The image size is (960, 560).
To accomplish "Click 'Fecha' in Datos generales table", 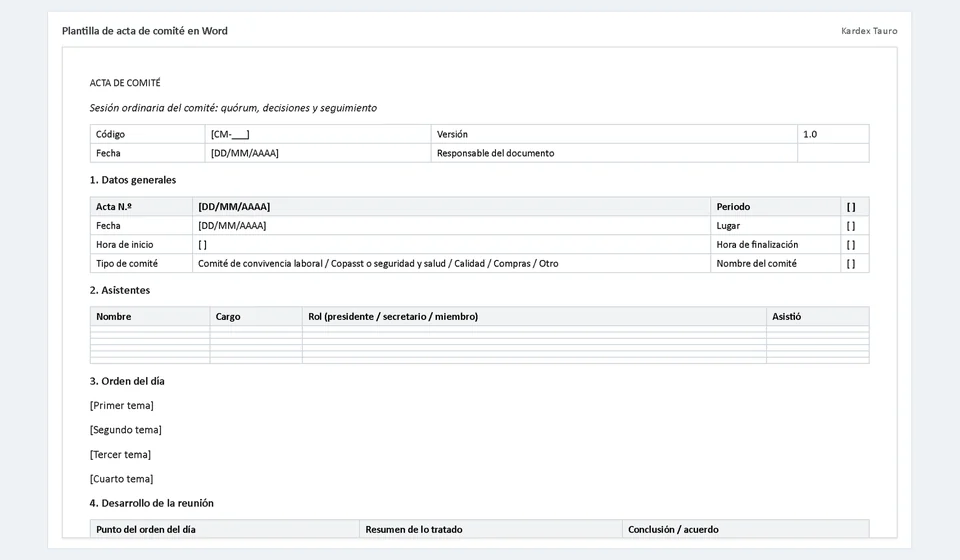I will pyautogui.click(x=141, y=225).
